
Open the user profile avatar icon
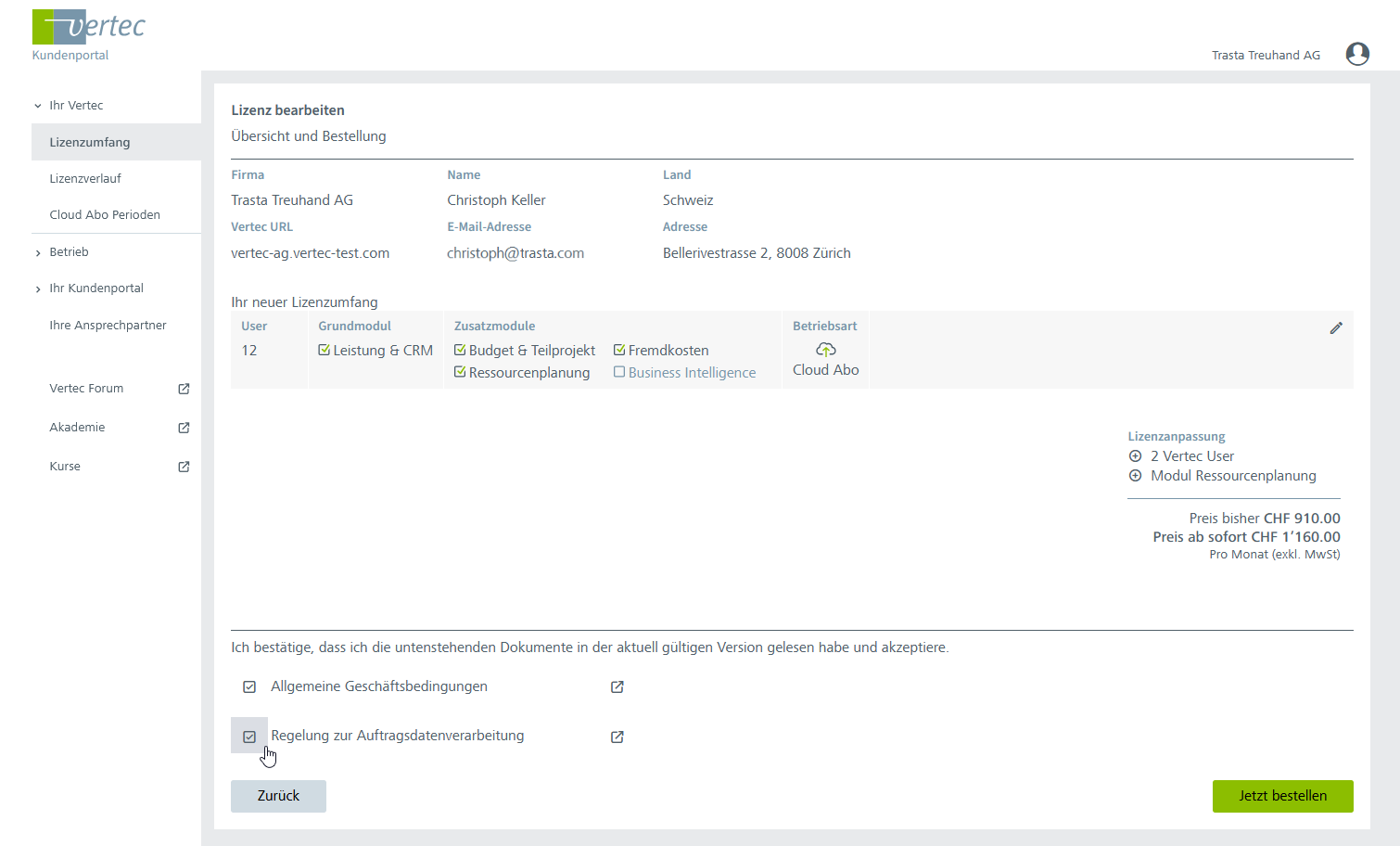pyautogui.click(x=1357, y=55)
